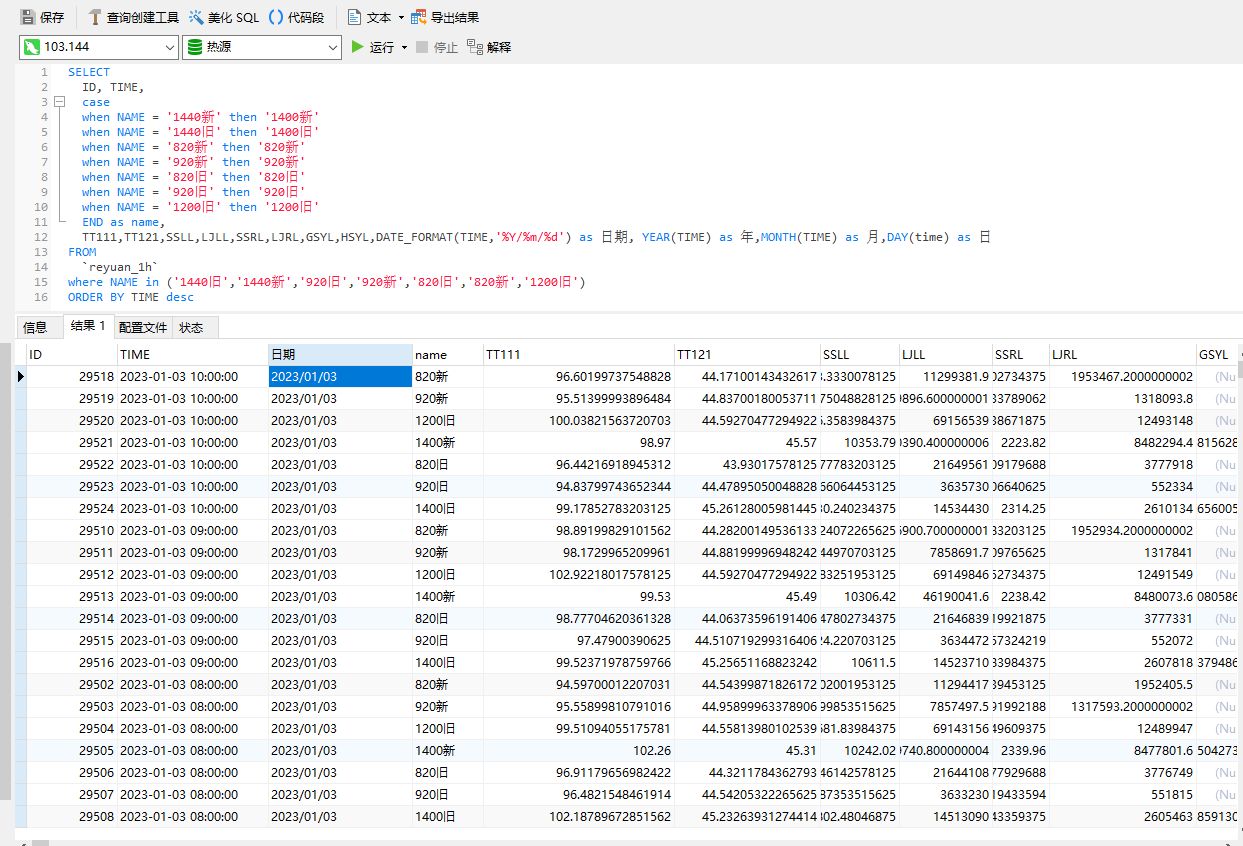This screenshot has width=1243, height=846.
Task: Select the name cell in row 29521
Action: point(448,442)
